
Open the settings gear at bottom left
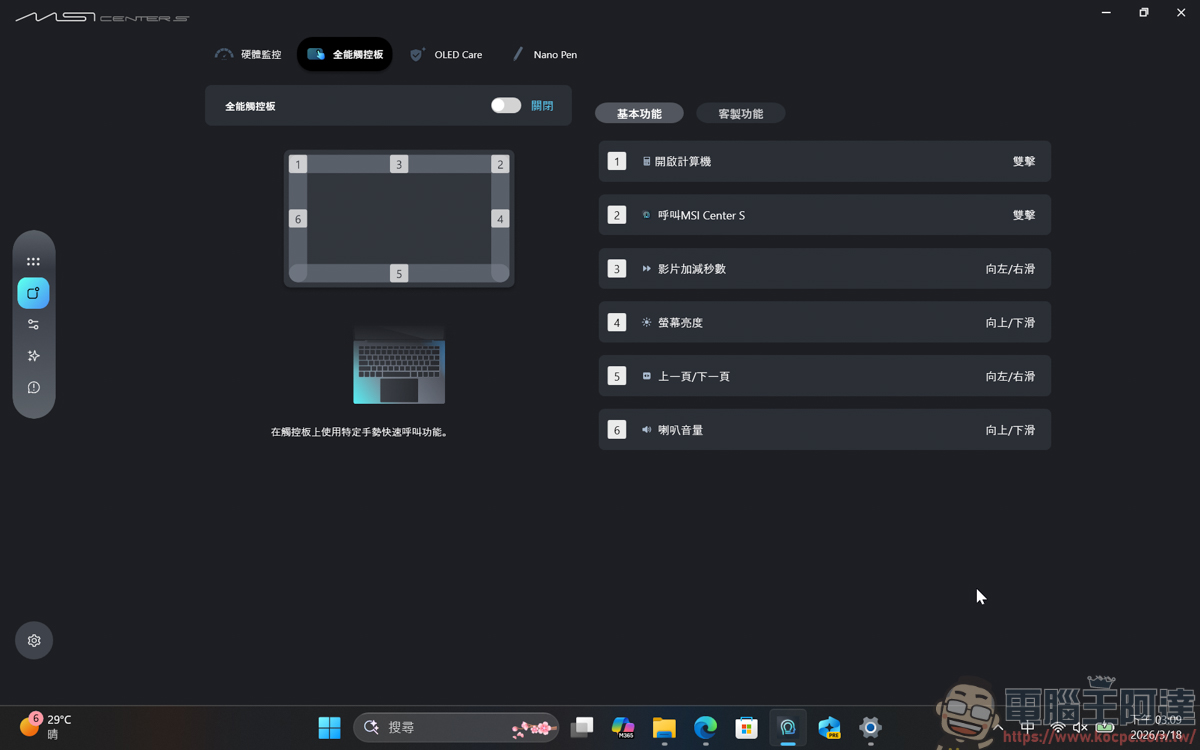(x=33, y=640)
